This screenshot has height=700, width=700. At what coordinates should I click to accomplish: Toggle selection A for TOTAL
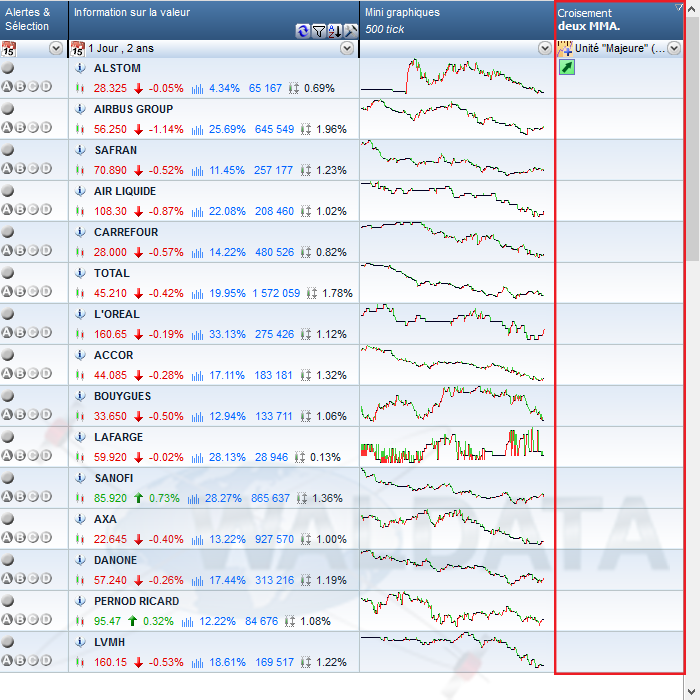[x=7, y=292]
